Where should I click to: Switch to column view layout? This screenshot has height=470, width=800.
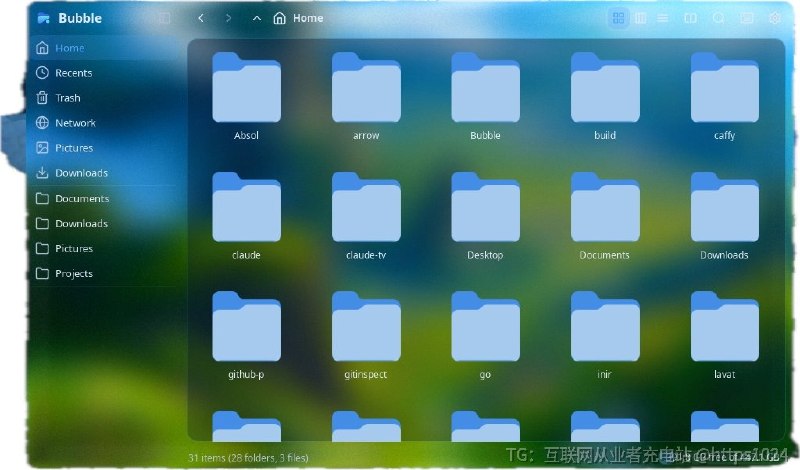[x=640, y=18]
